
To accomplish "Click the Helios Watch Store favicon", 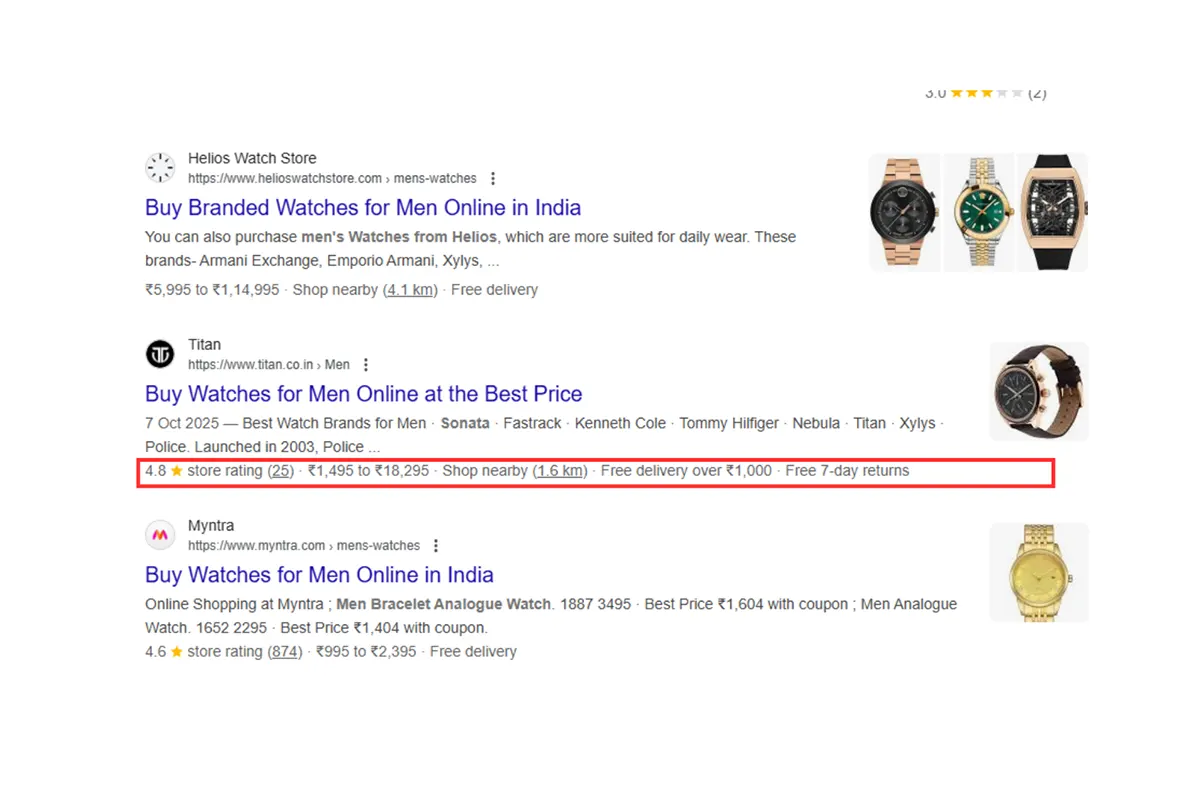I will click(160, 167).
